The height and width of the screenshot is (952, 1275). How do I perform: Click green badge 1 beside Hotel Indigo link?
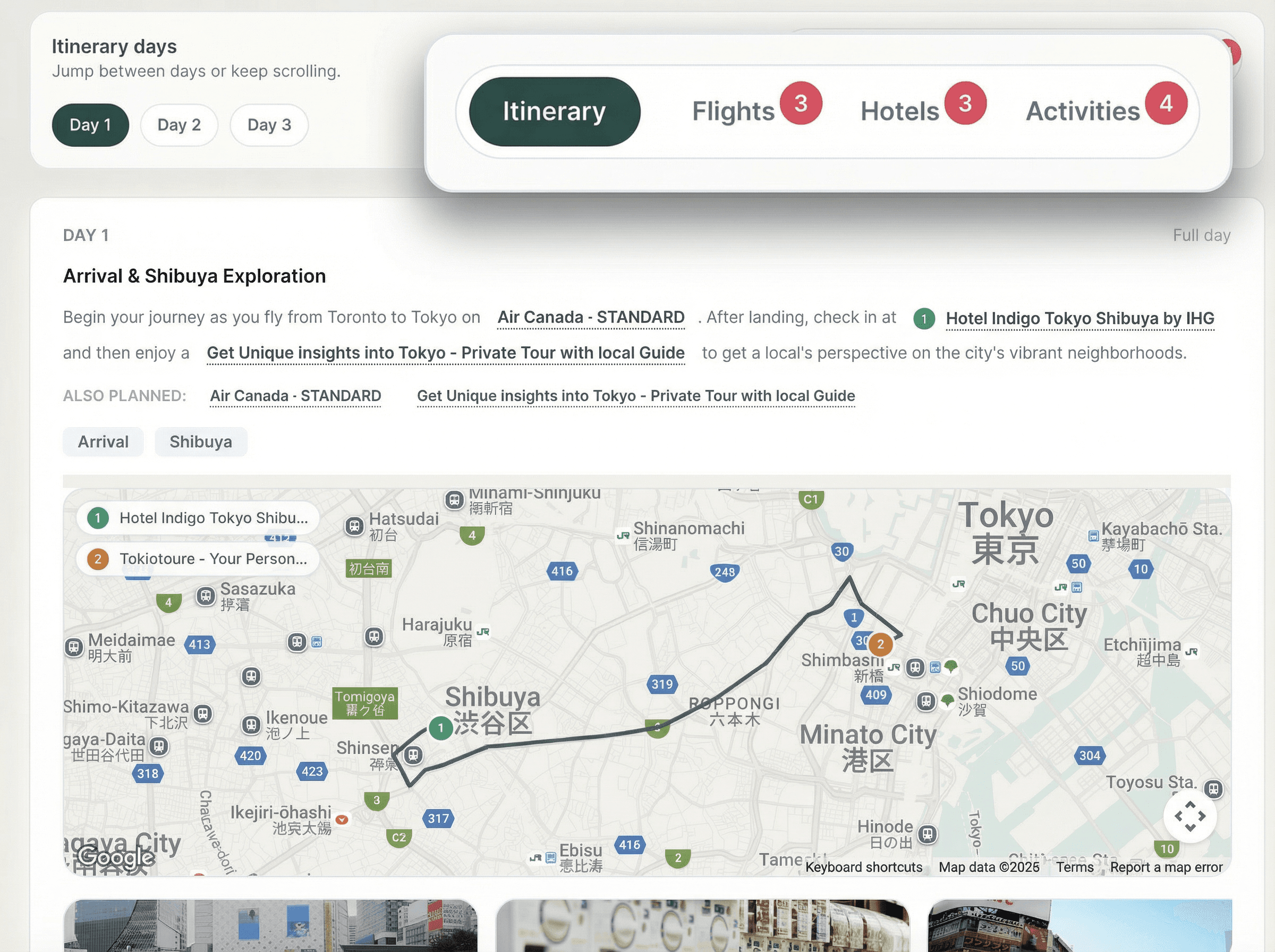click(924, 319)
